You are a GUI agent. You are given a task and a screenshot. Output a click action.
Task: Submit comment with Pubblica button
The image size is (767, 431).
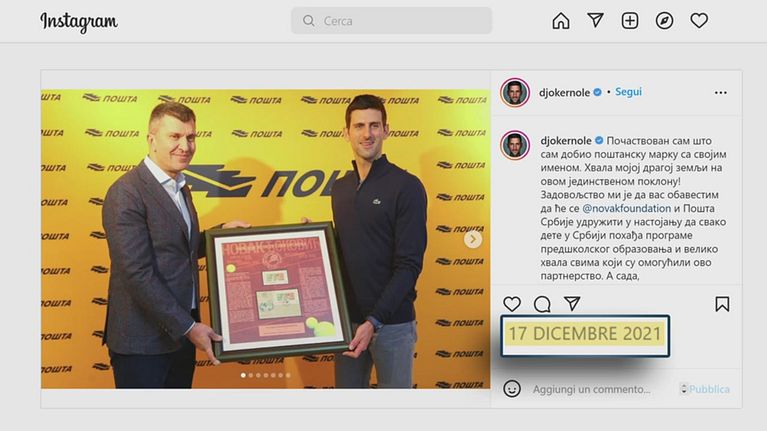click(x=709, y=389)
